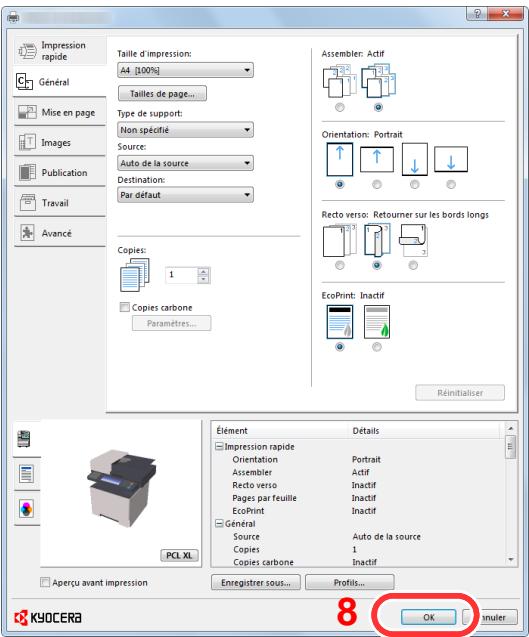Image resolution: width=529 pixels, height=637 pixels.
Task: Collapse the Général tree group
Action: [x=219, y=524]
